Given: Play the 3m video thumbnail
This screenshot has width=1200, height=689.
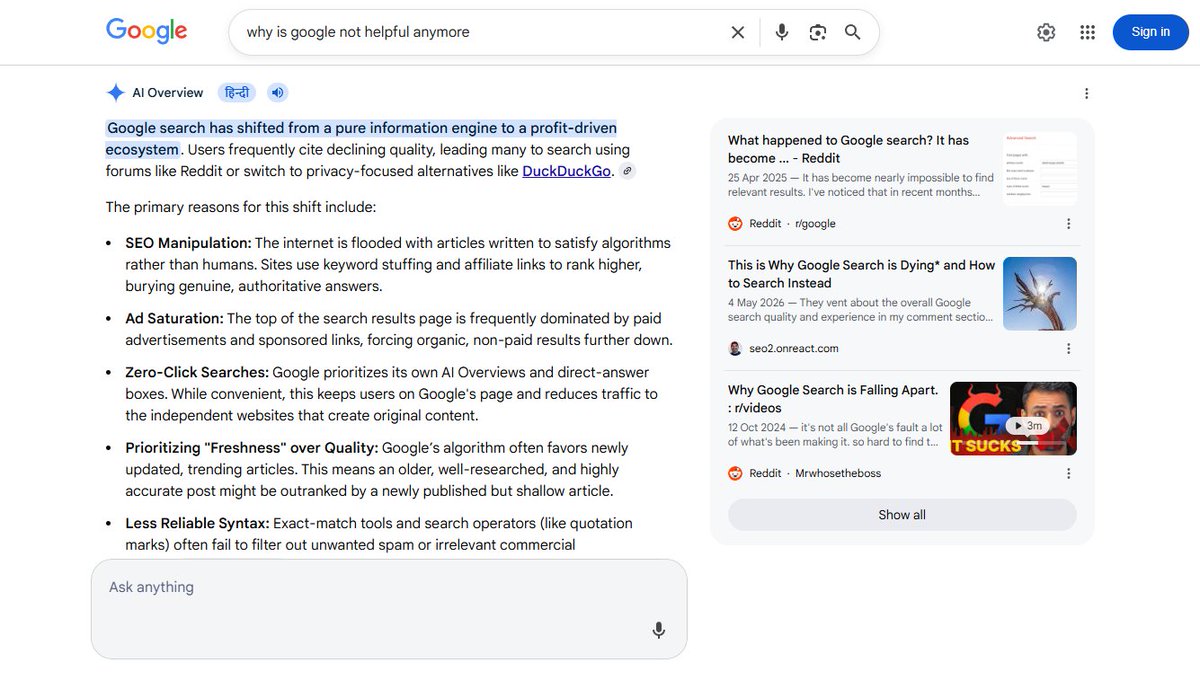Looking at the screenshot, I should coord(1013,419).
